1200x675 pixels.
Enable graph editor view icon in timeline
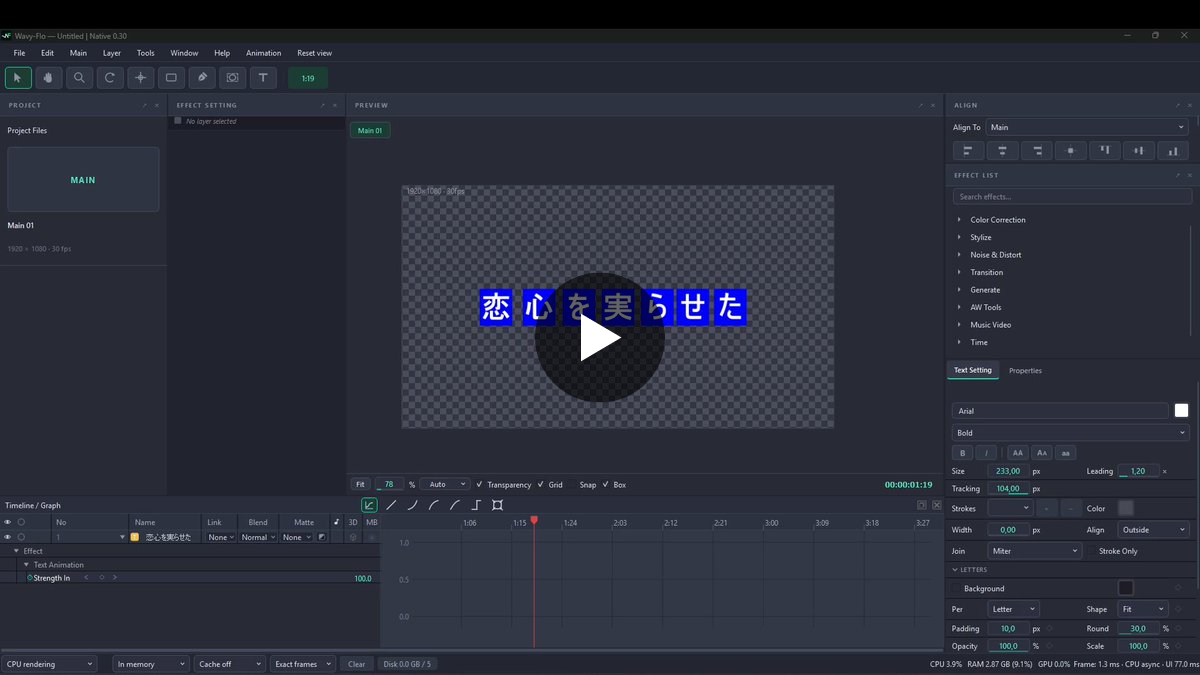pyautogui.click(x=369, y=505)
